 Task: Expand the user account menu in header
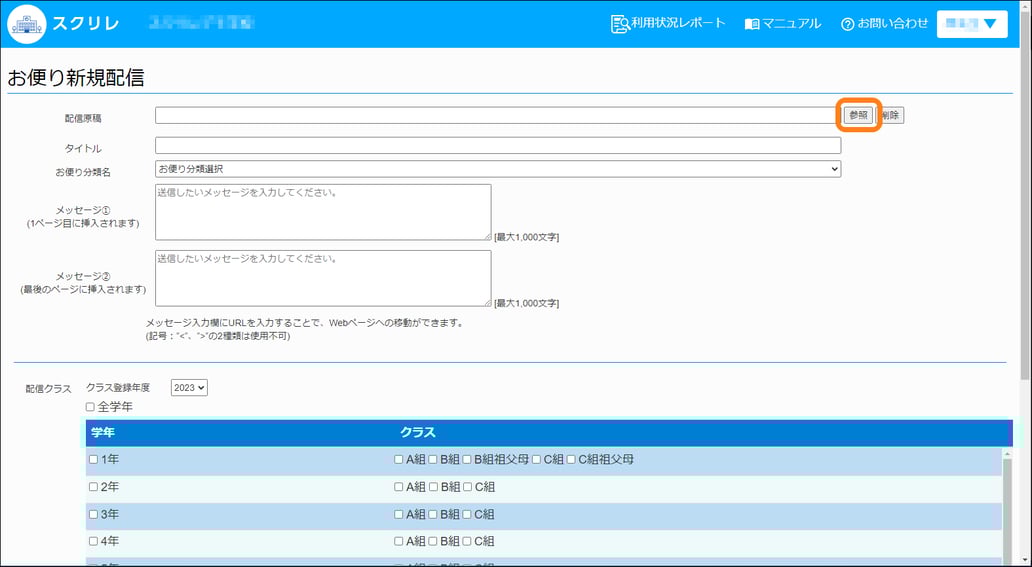click(x=971, y=24)
